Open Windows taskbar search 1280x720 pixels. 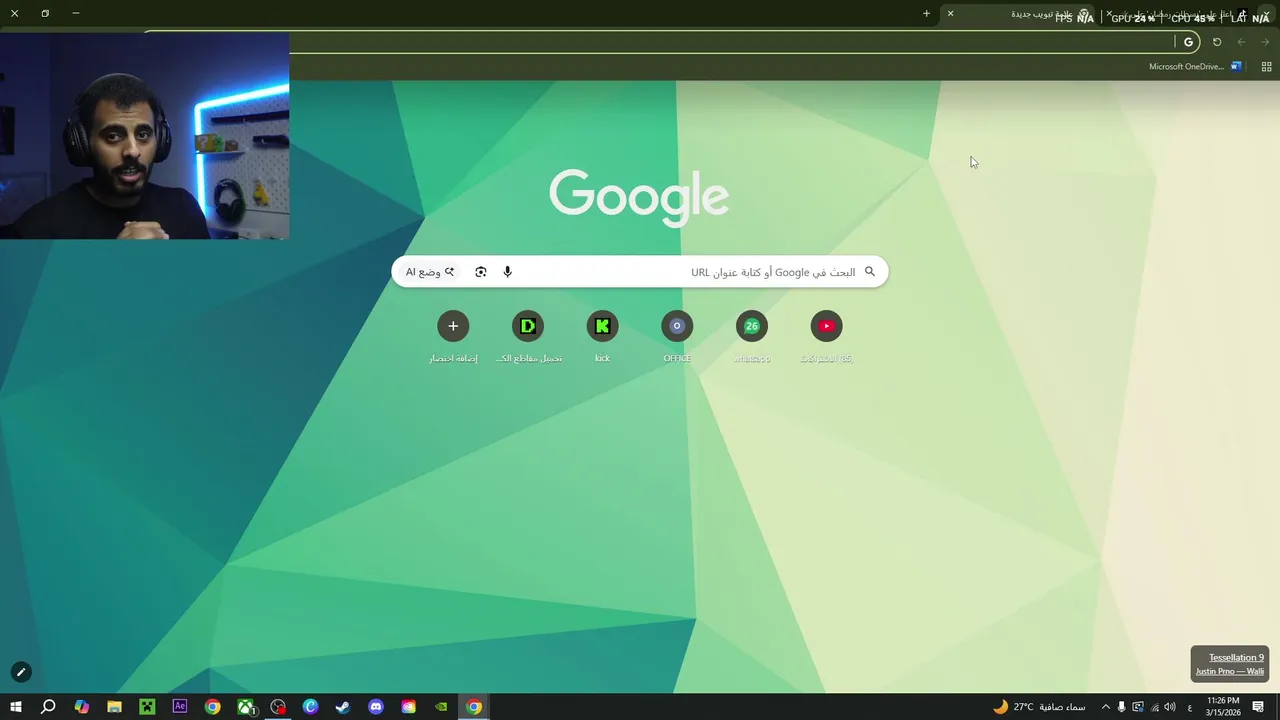point(48,707)
